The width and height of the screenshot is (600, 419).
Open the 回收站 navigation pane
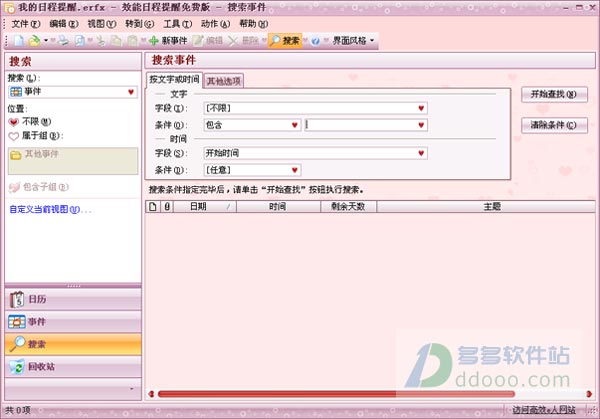73,367
